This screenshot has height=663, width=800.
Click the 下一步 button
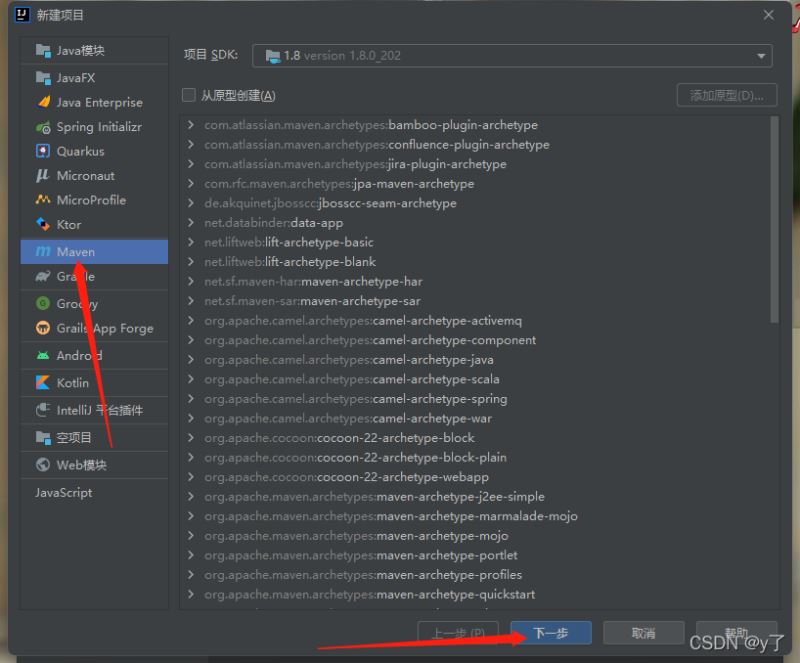(x=550, y=633)
